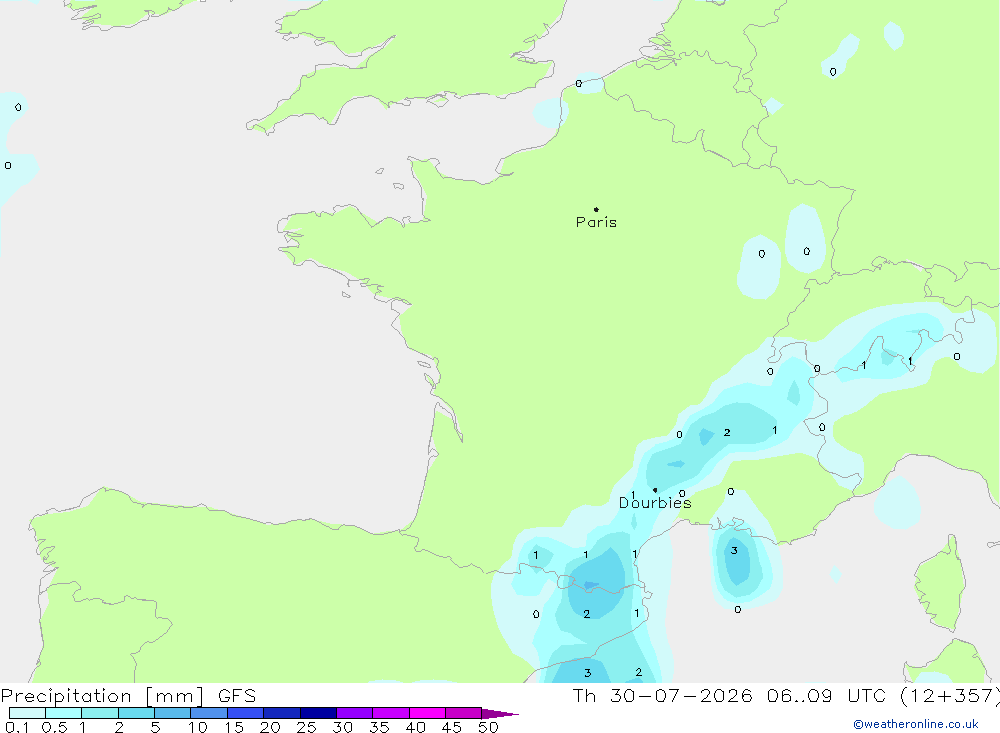This screenshot has width=1000, height=733.
Task: Click the '35' legend scale value
Action: (x=379, y=727)
